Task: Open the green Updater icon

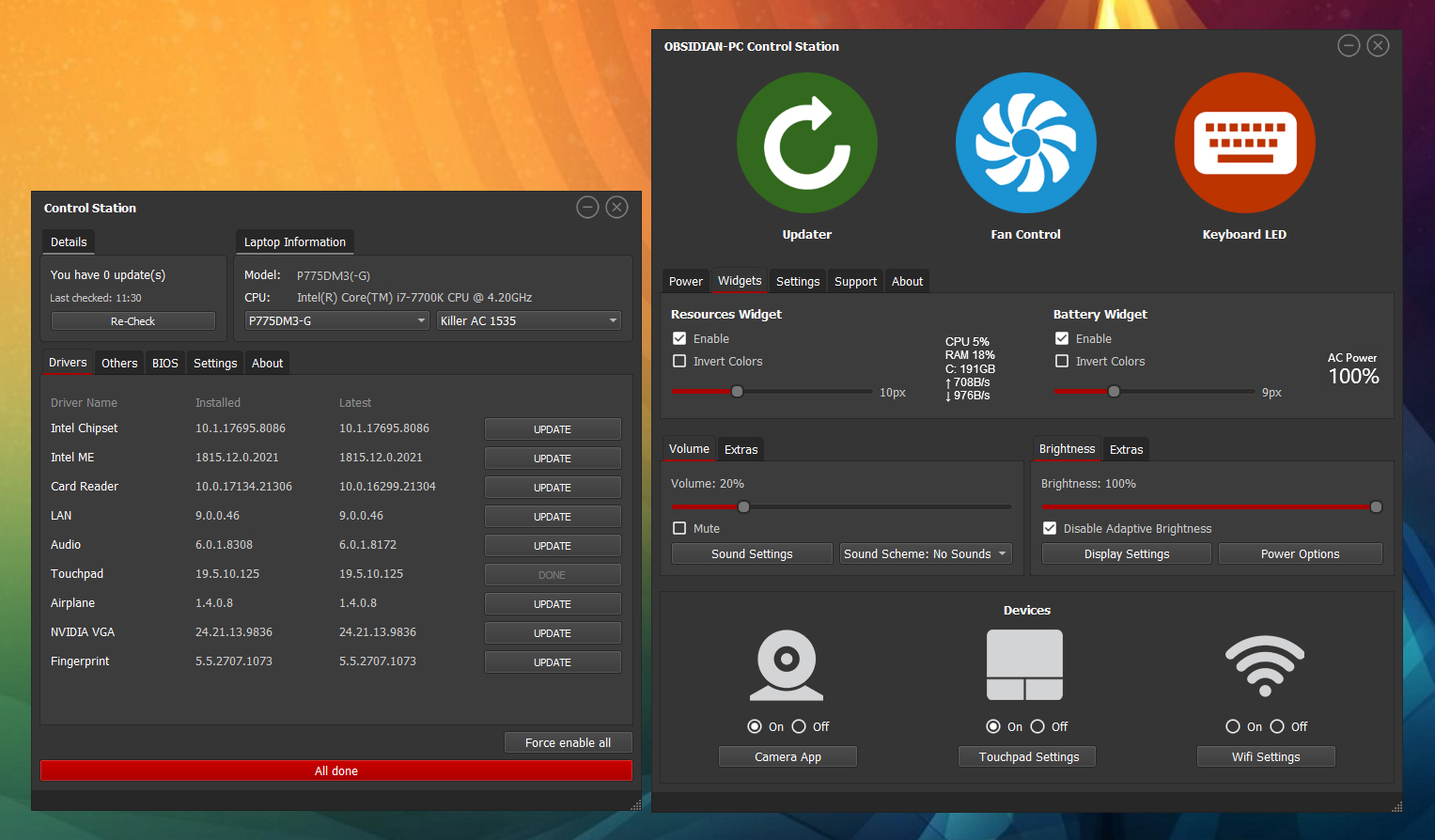Action: (x=807, y=143)
